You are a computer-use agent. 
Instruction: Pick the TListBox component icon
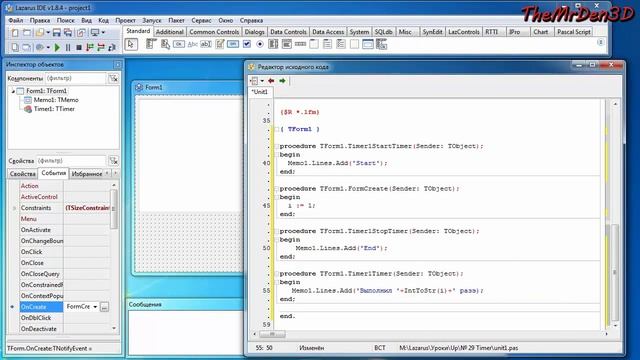[x=273, y=44]
